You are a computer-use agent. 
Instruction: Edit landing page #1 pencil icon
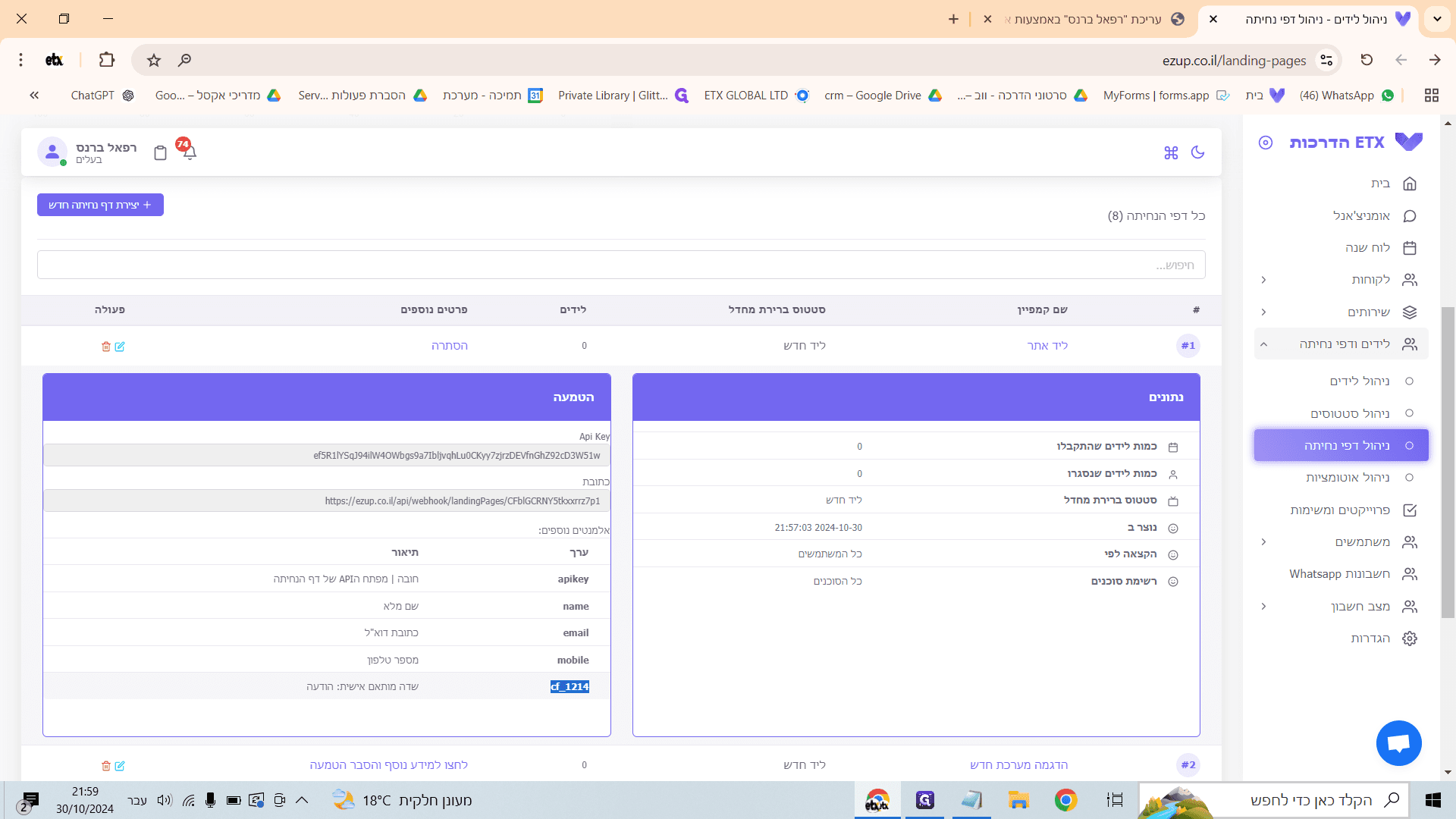(120, 347)
